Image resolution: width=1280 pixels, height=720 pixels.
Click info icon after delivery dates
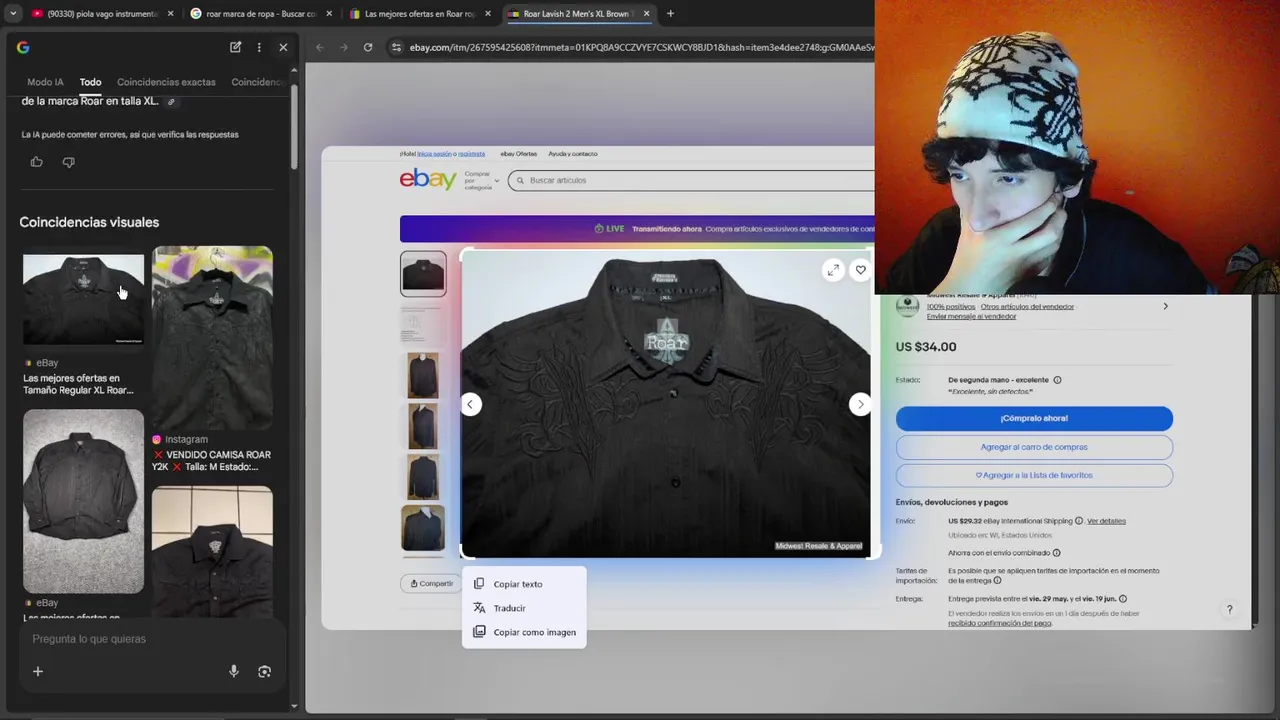point(1122,599)
